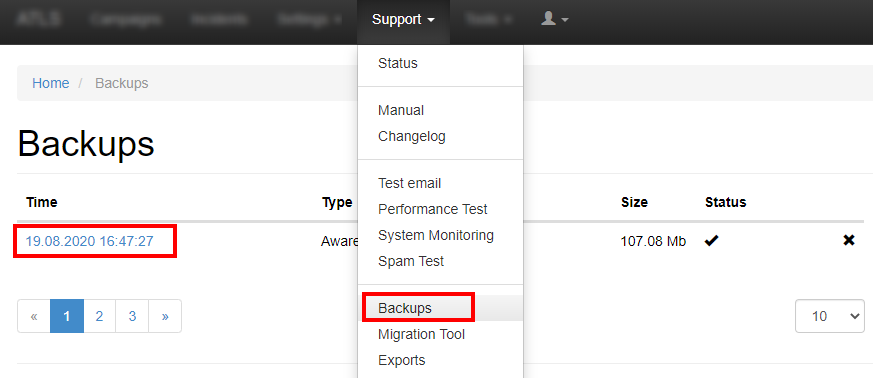
Task: Click the status checkmark icon
Action: [711, 241]
